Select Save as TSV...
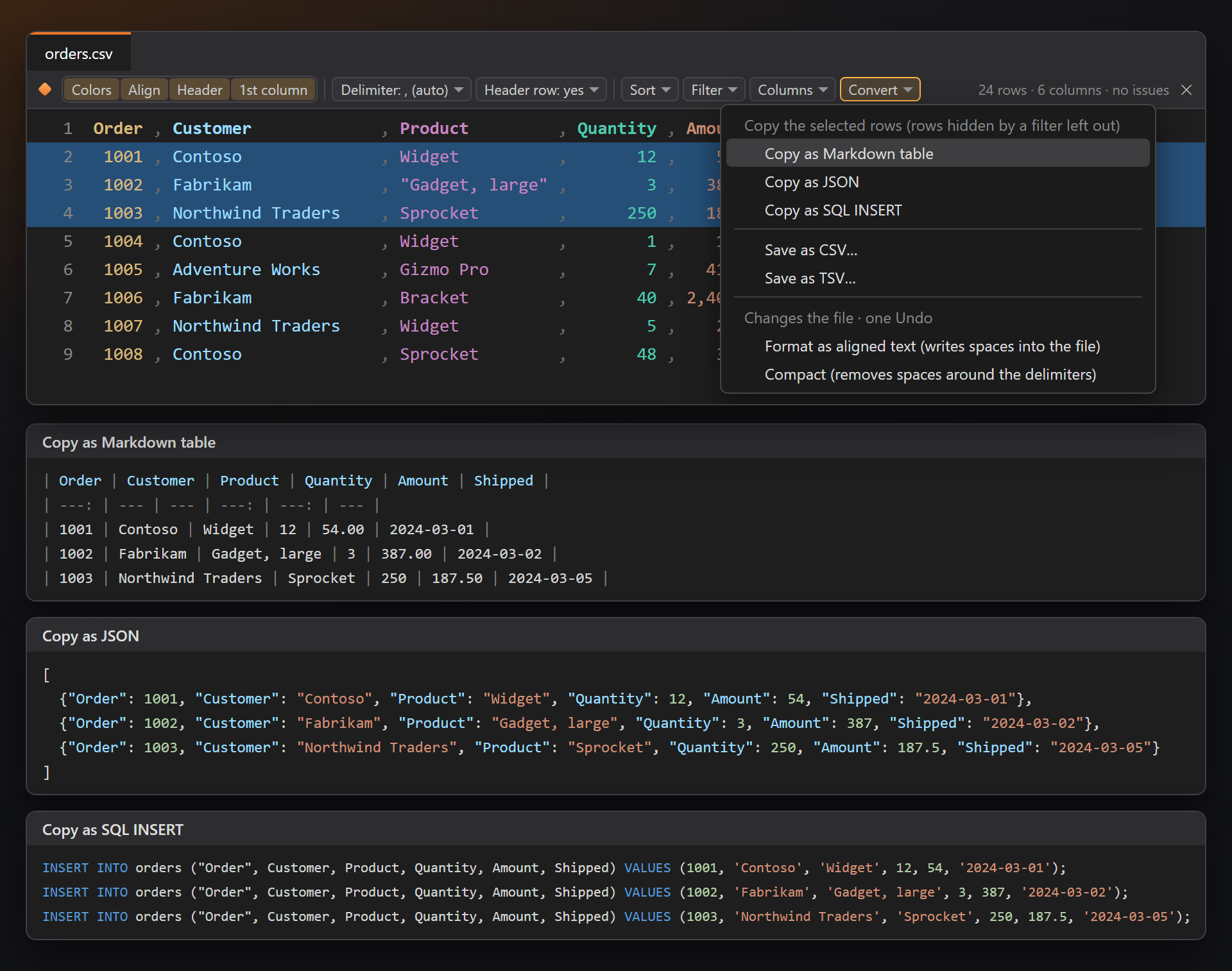The width and height of the screenshot is (1232, 971). point(937,278)
